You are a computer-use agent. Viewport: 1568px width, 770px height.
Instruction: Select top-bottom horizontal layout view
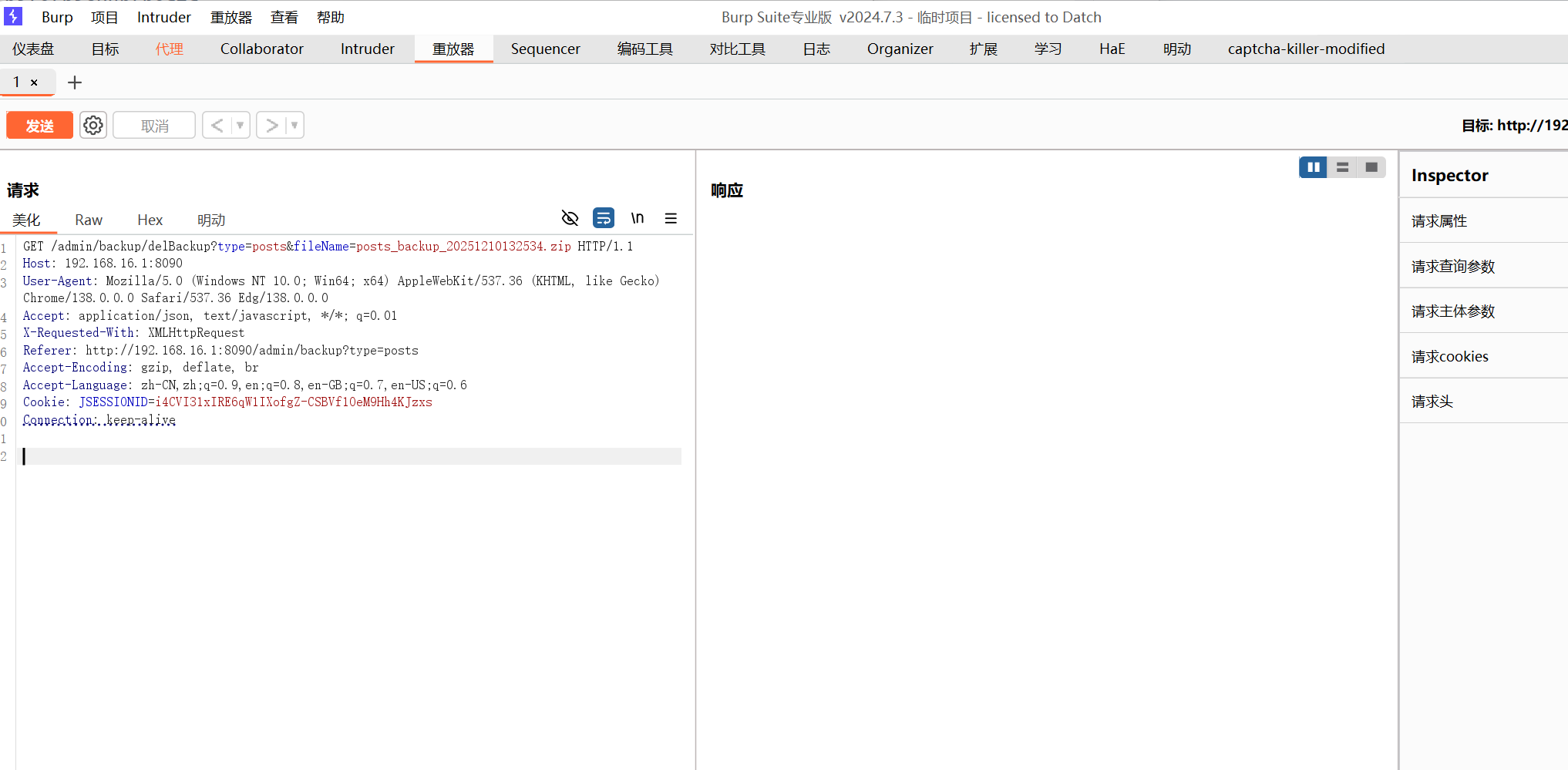pyautogui.click(x=1342, y=167)
